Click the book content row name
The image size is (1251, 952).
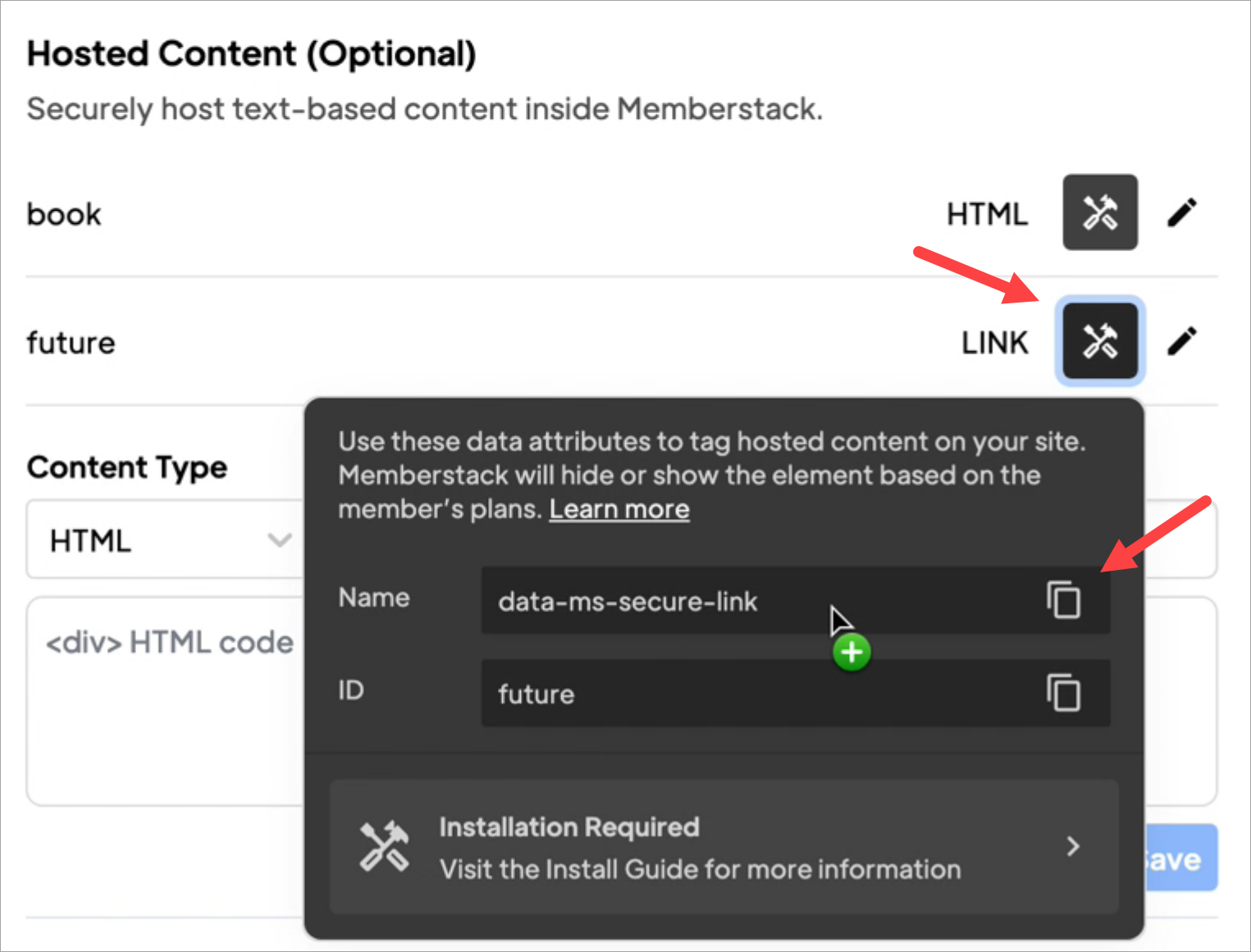(64, 215)
